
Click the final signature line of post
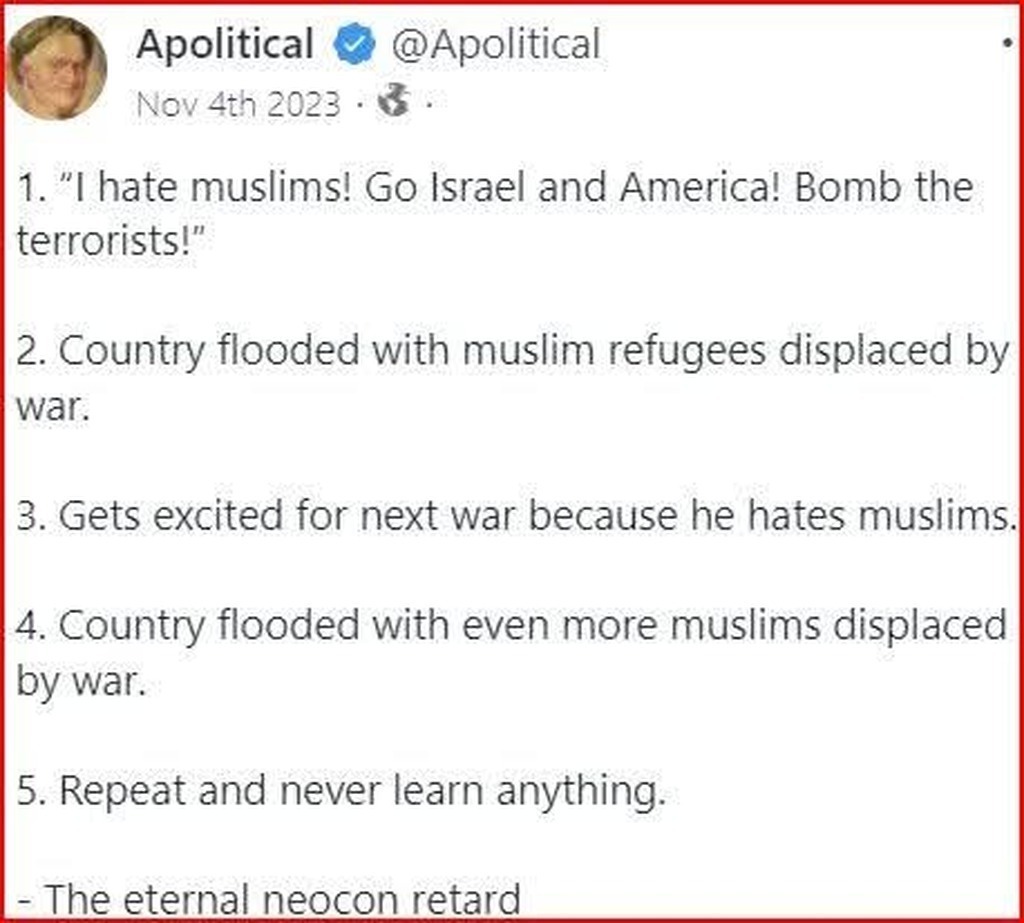[x=269, y=900]
